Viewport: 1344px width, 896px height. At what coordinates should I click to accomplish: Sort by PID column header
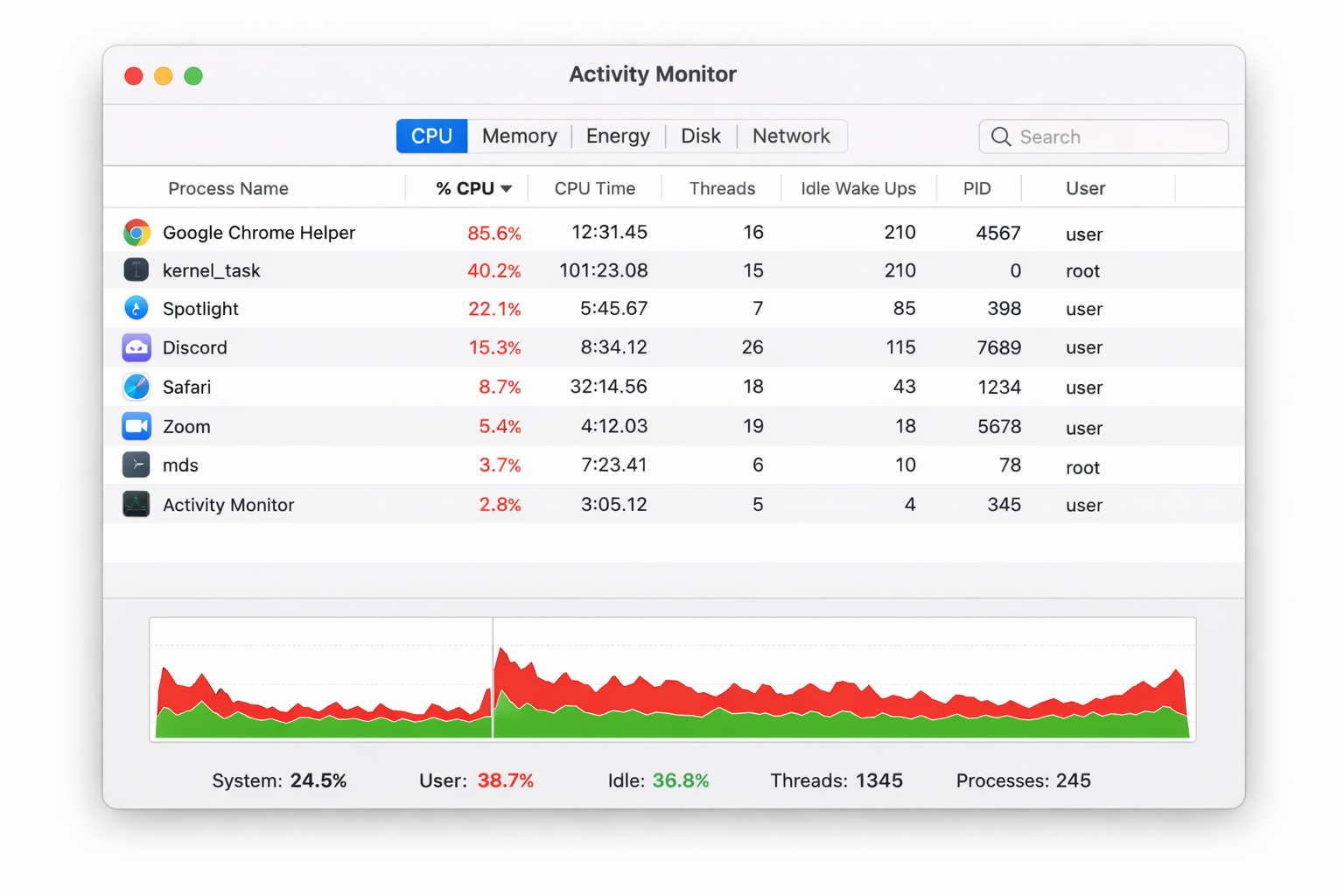[977, 189]
